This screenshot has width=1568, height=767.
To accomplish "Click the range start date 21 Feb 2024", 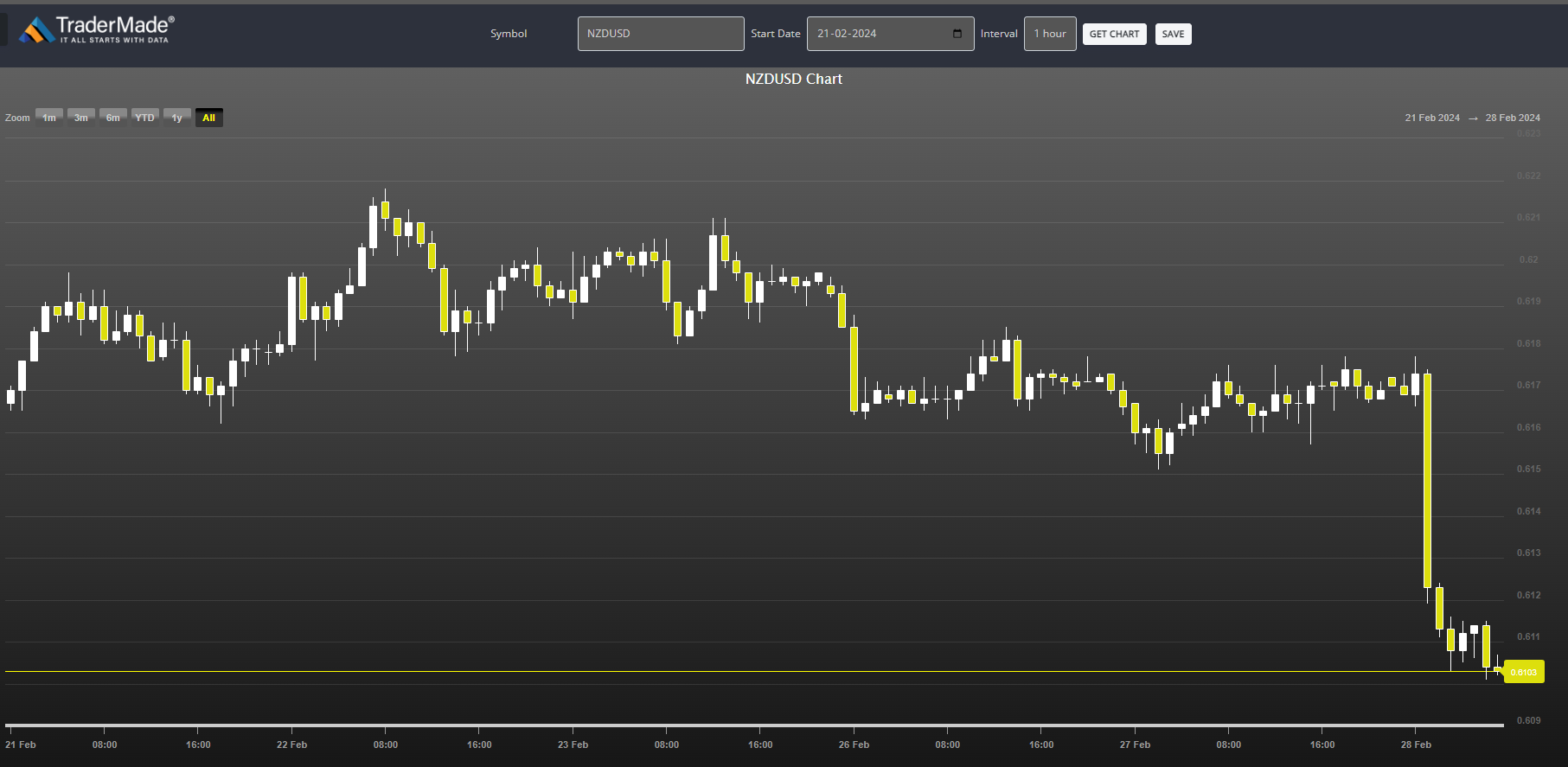I will [x=1432, y=118].
